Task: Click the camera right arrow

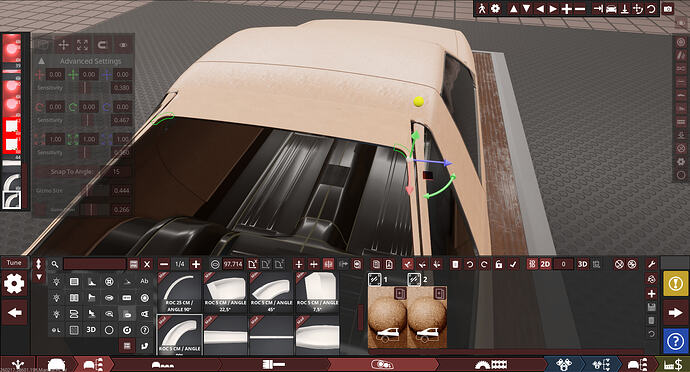Action: pos(553,9)
